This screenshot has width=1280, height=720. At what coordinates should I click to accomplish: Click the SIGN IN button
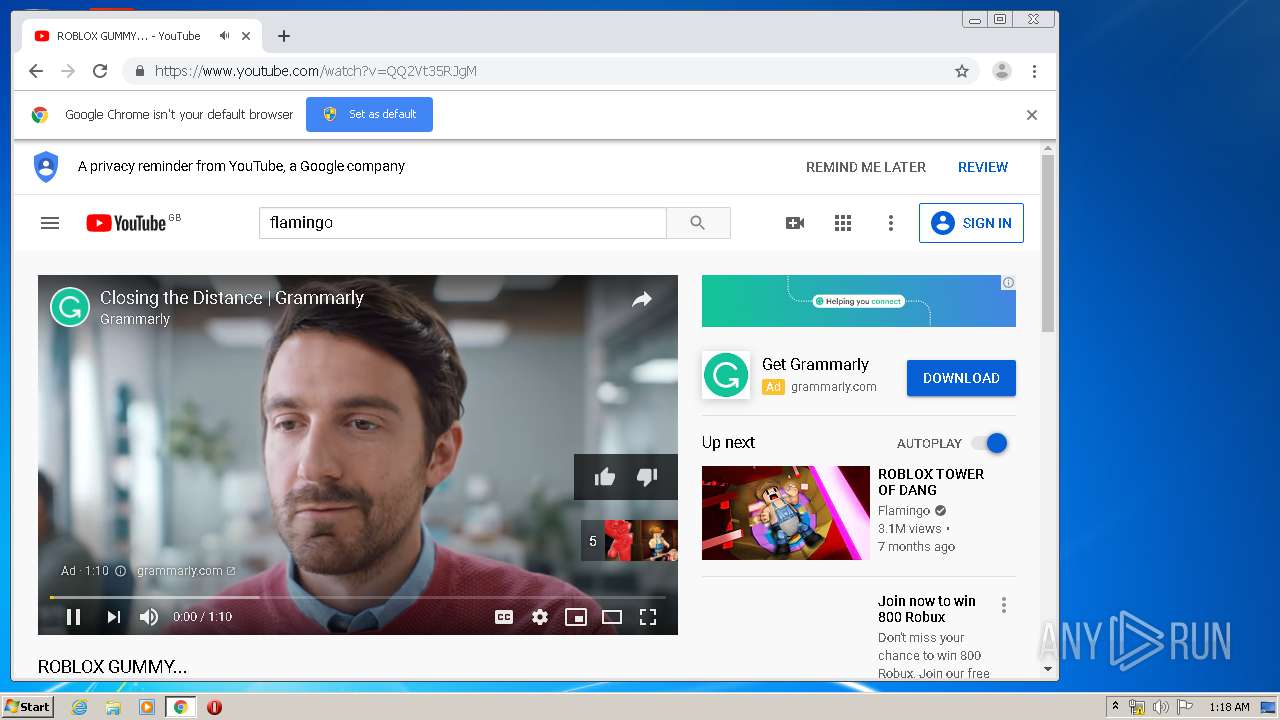(x=971, y=223)
